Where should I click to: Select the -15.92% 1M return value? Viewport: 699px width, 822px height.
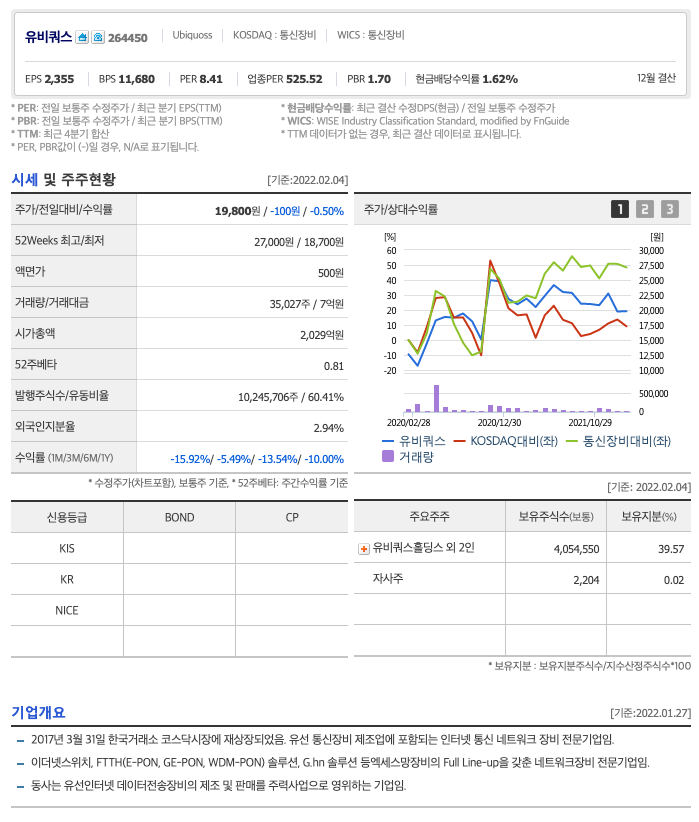pyautogui.click(x=190, y=459)
